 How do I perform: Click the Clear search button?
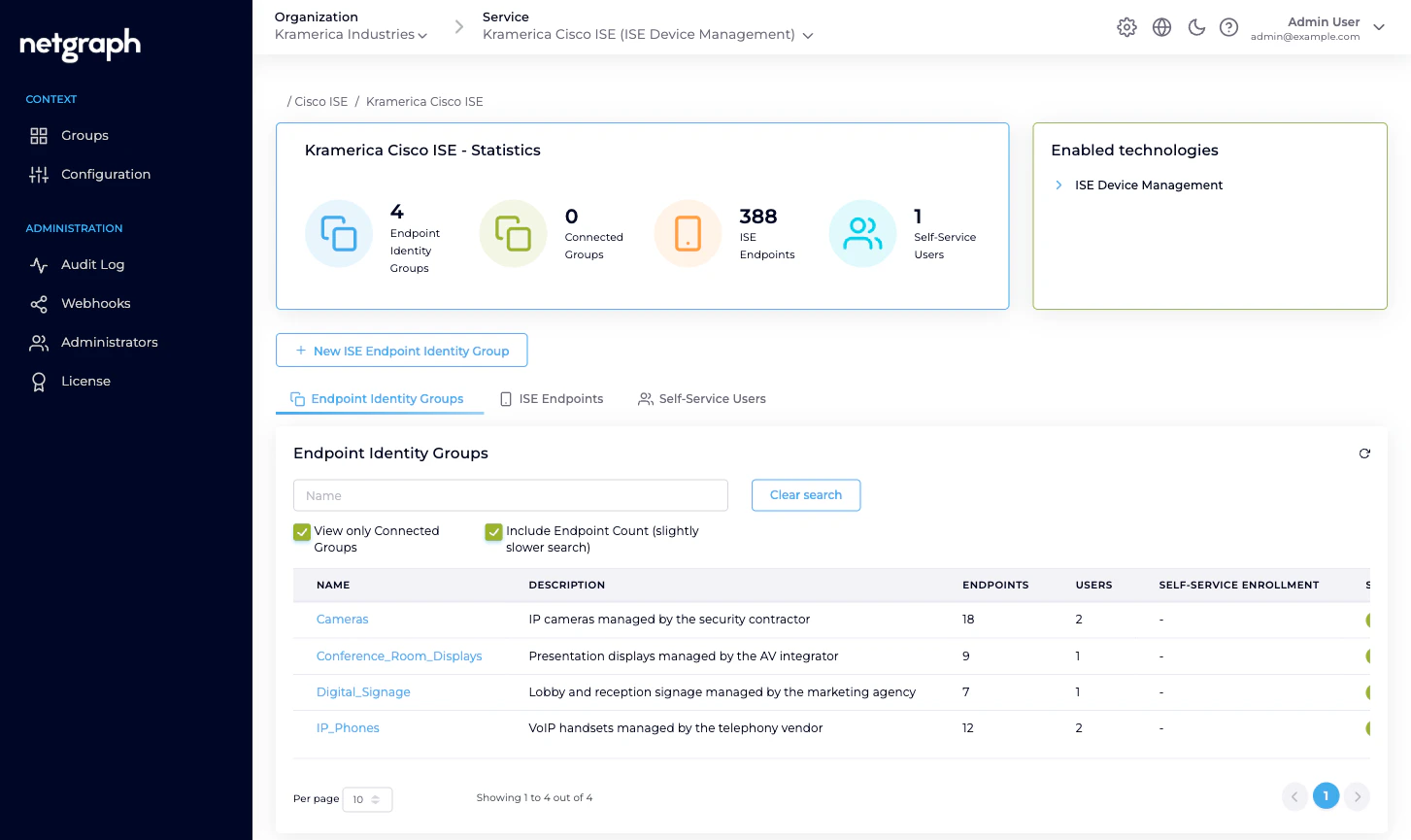point(806,495)
